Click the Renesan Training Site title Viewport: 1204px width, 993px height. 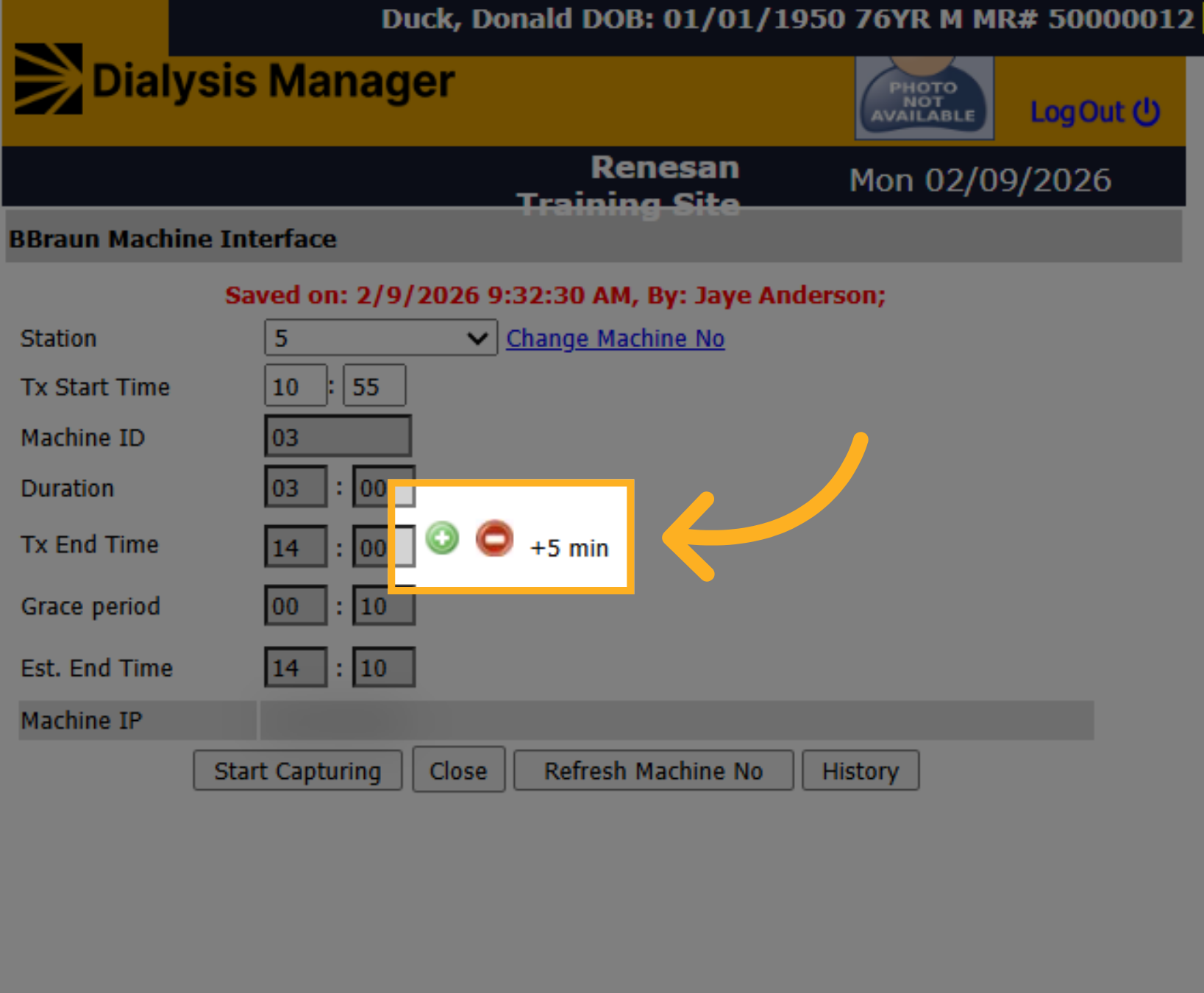point(629,185)
